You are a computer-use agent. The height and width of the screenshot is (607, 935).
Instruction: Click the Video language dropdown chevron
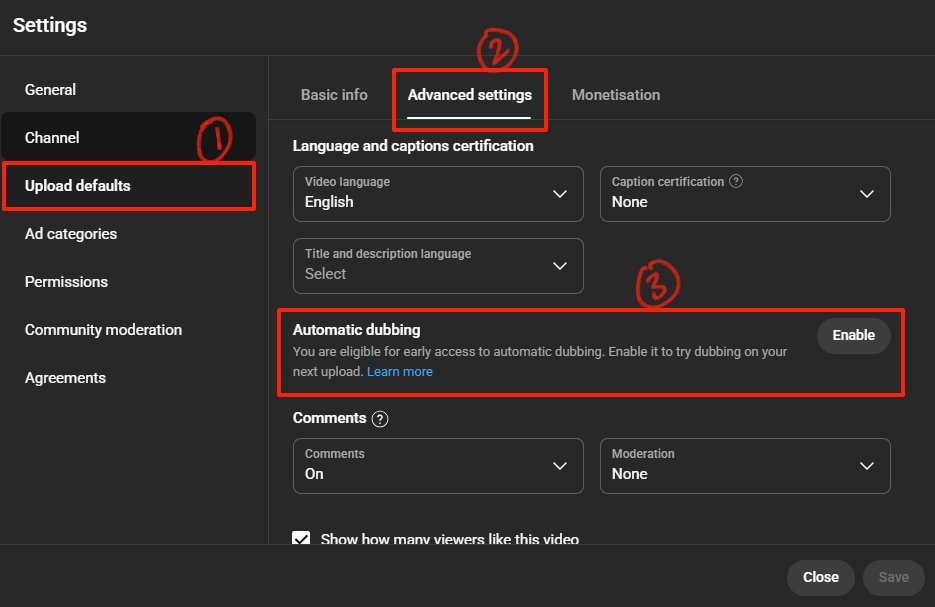560,194
